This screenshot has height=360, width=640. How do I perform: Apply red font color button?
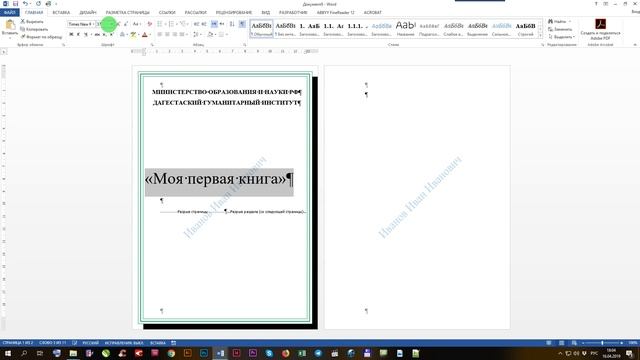[144, 35]
